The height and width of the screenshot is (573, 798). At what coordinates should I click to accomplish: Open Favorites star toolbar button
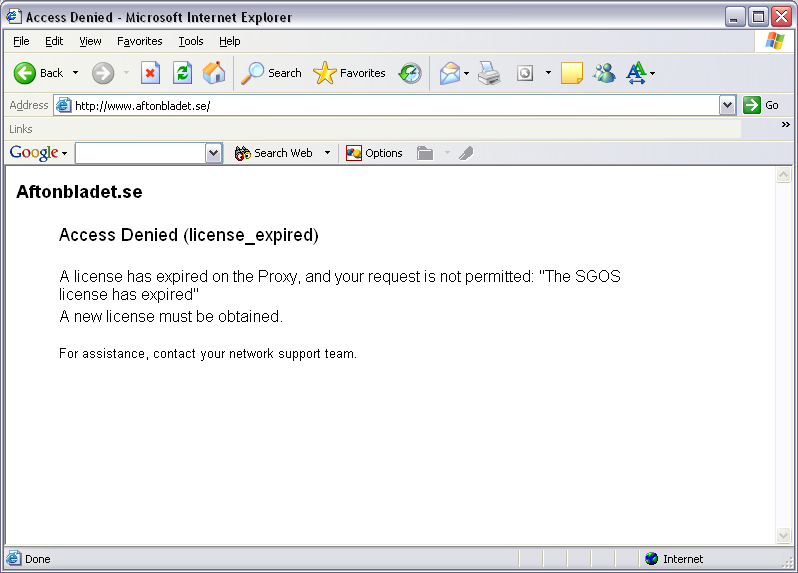[349, 73]
